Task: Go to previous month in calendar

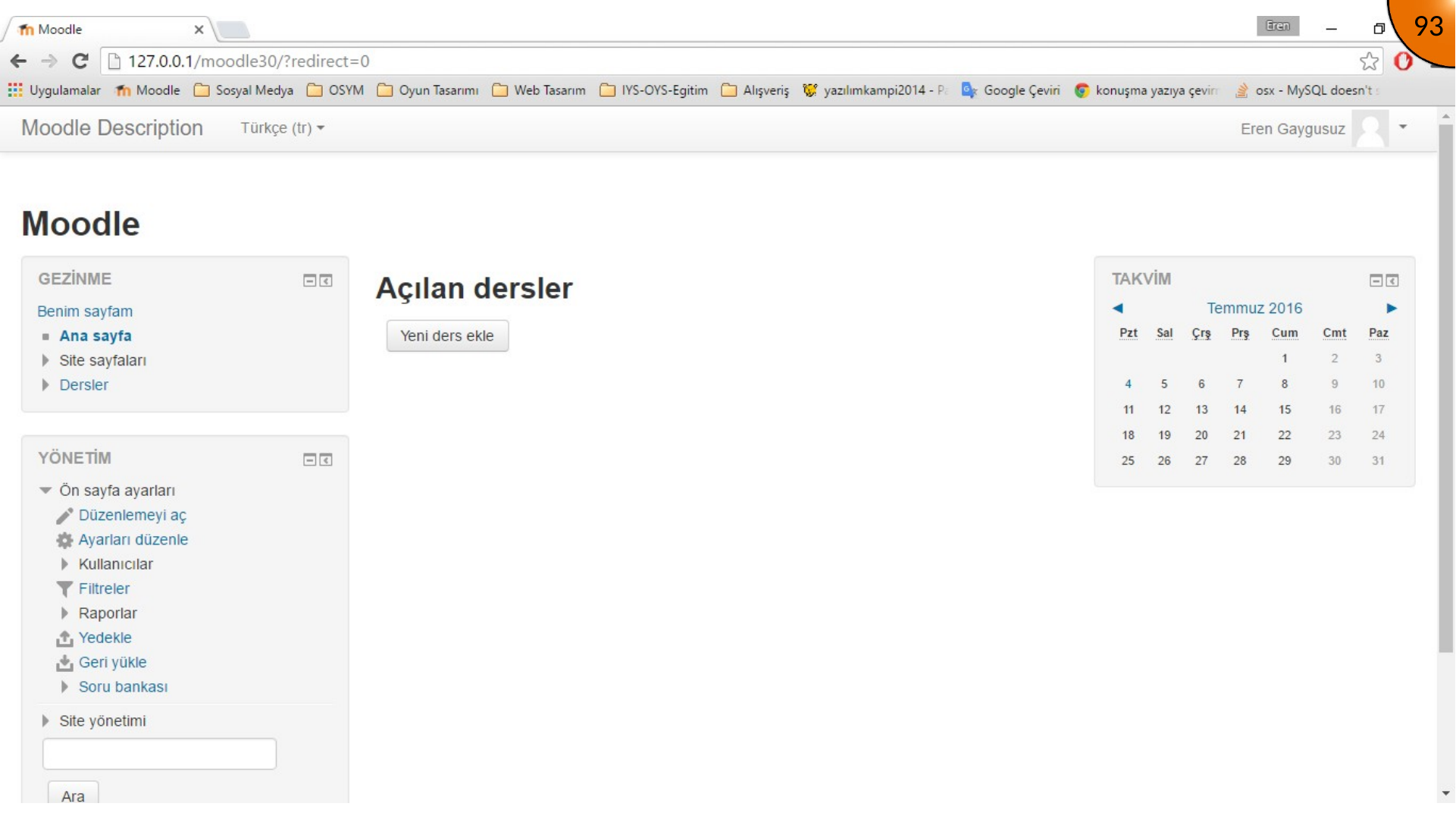Action: pyautogui.click(x=1117, y=308)
